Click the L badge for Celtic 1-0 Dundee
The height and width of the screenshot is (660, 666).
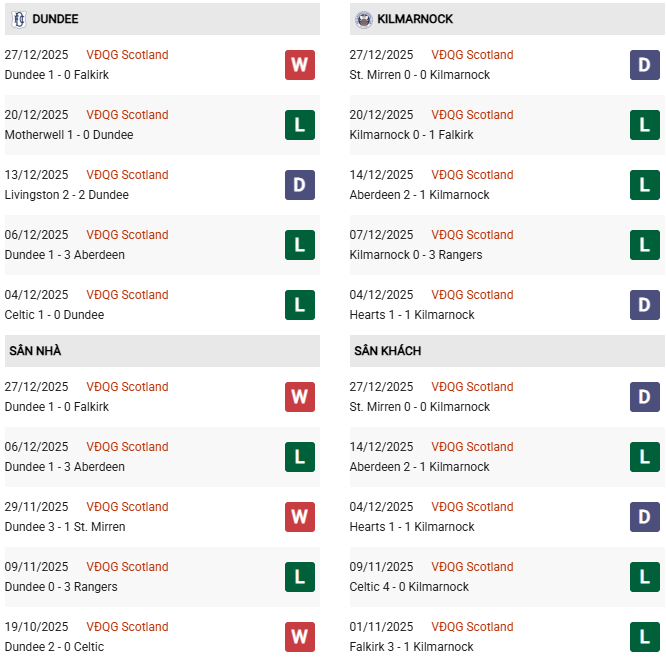(300, 305)
